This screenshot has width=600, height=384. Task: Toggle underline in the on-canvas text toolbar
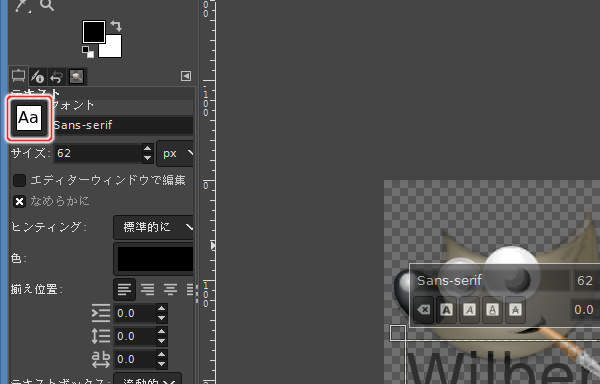coord(492,310)
